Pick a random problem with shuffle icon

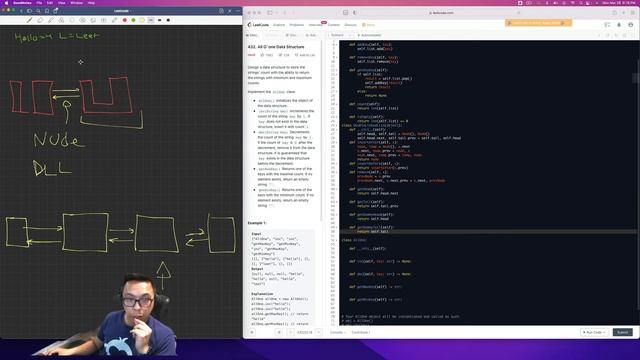click(279, 332)
